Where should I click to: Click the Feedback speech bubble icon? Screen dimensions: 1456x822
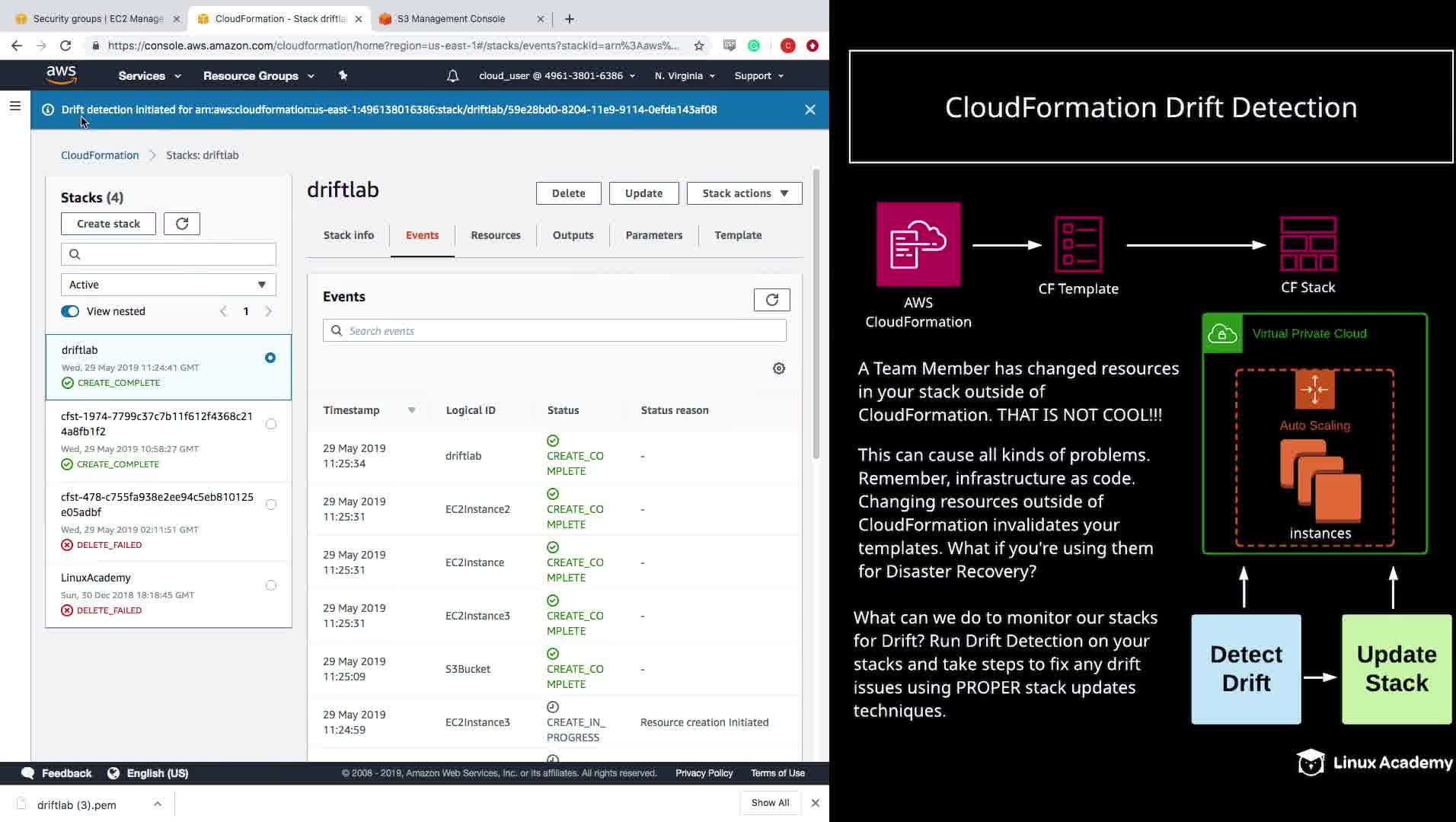click(x=28, y=773)
